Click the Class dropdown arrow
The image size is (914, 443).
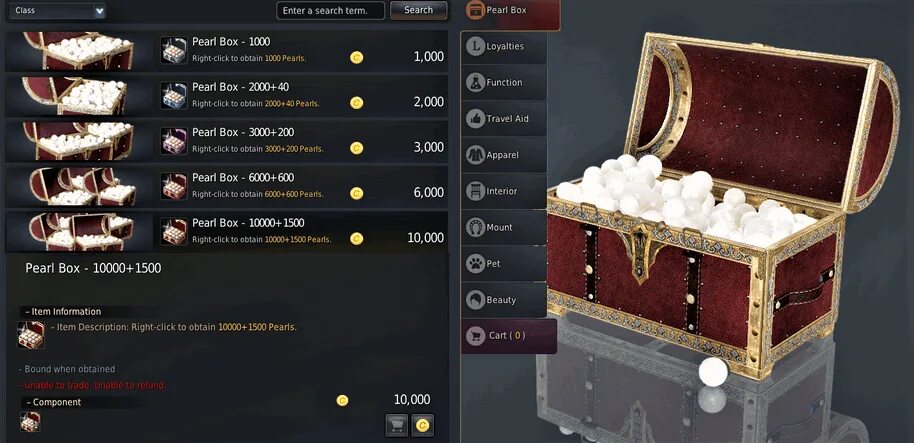tap(99, 10)
